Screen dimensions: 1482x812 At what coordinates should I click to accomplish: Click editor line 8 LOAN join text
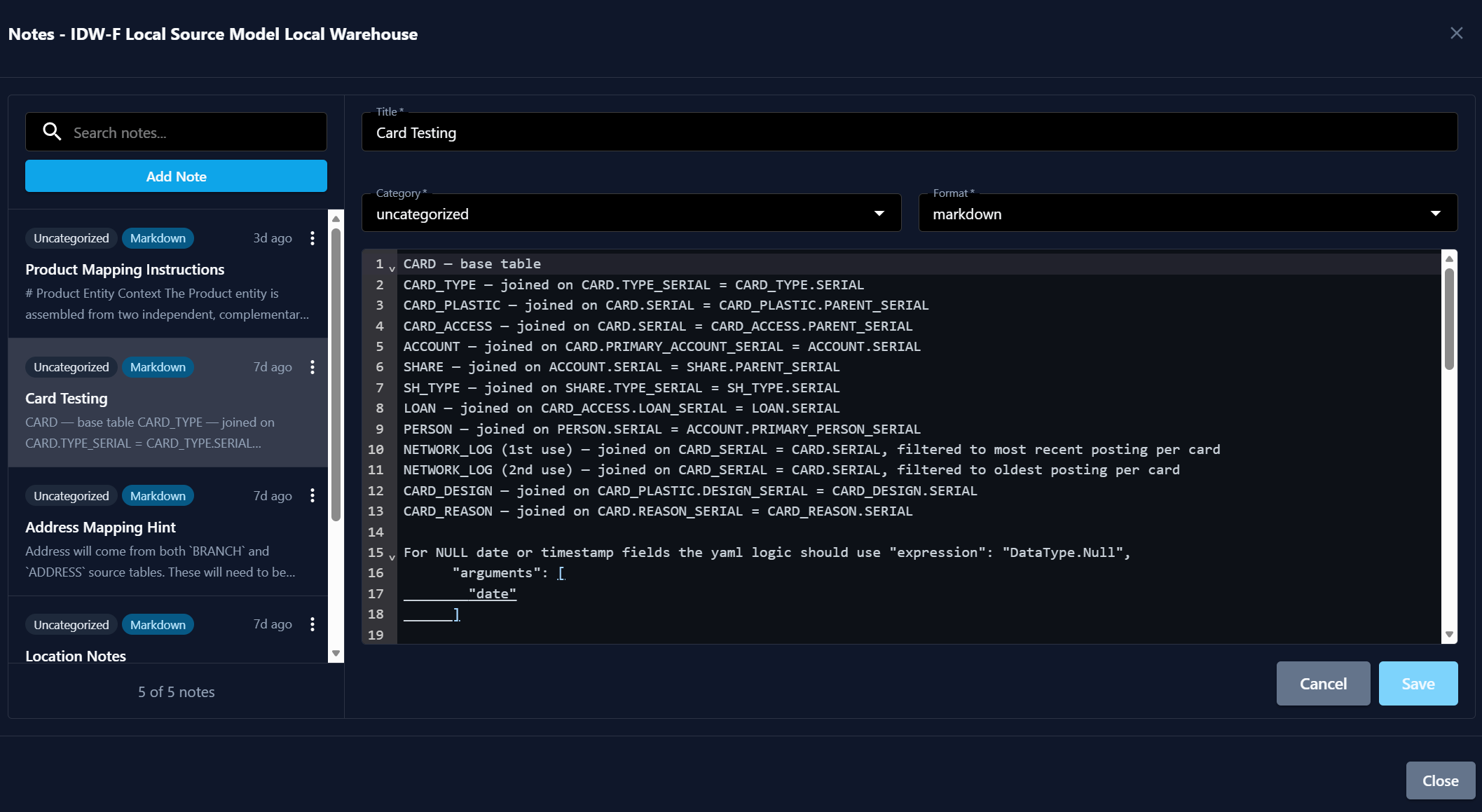pos(621,408)
